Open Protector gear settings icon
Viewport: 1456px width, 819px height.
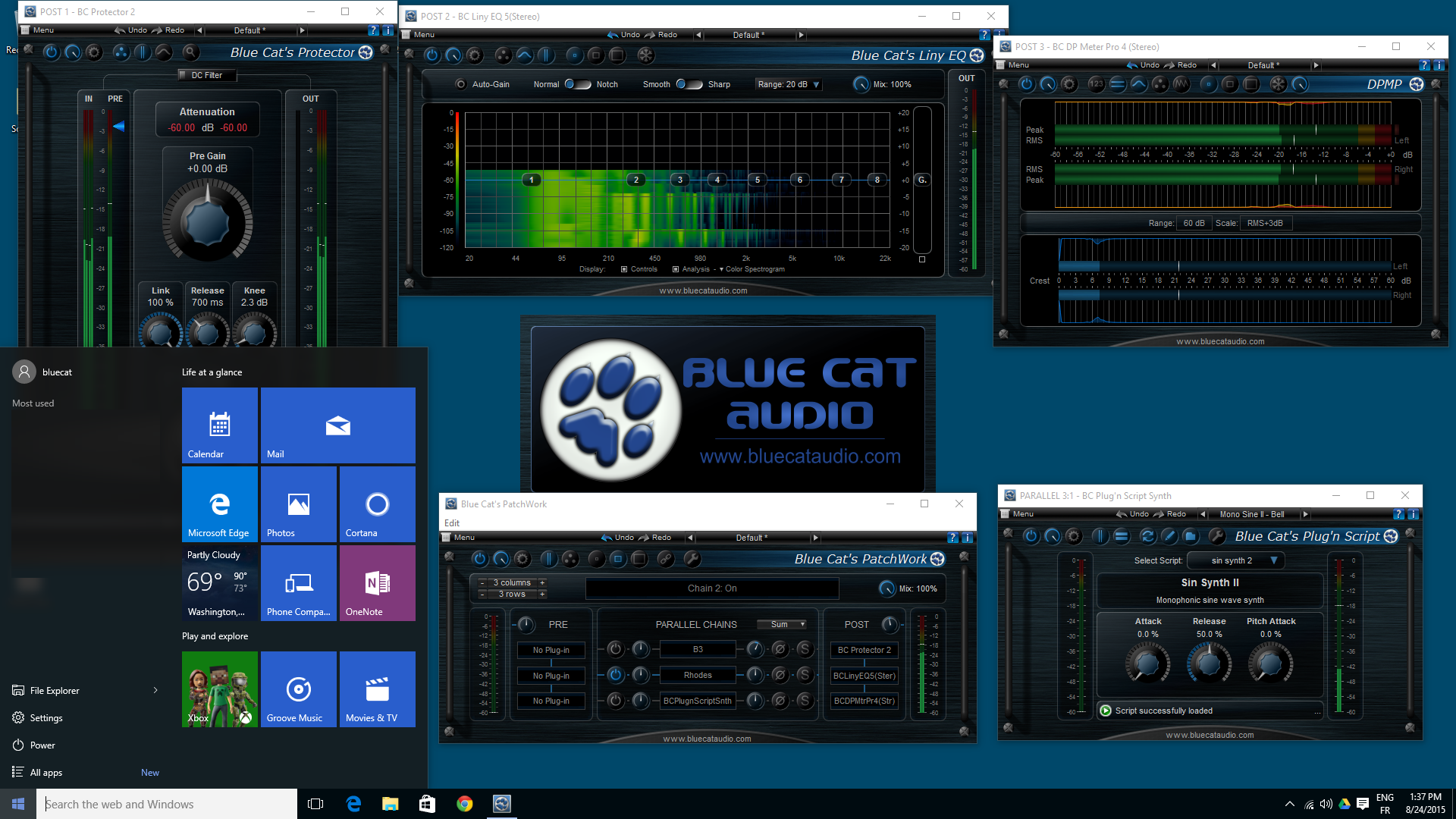[94, 52]
